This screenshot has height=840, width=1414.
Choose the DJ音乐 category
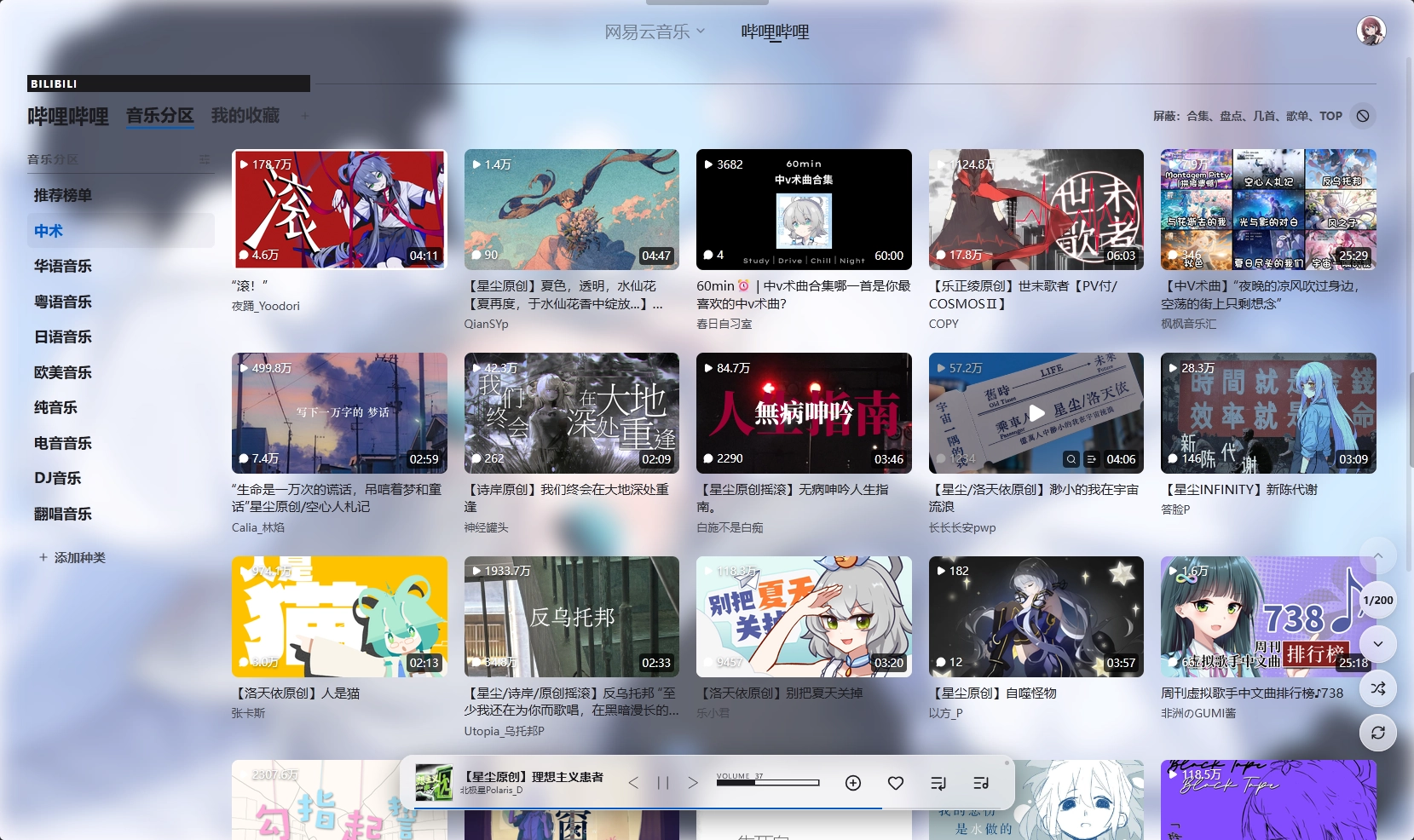pyautogui.click(x=120, y=478)
